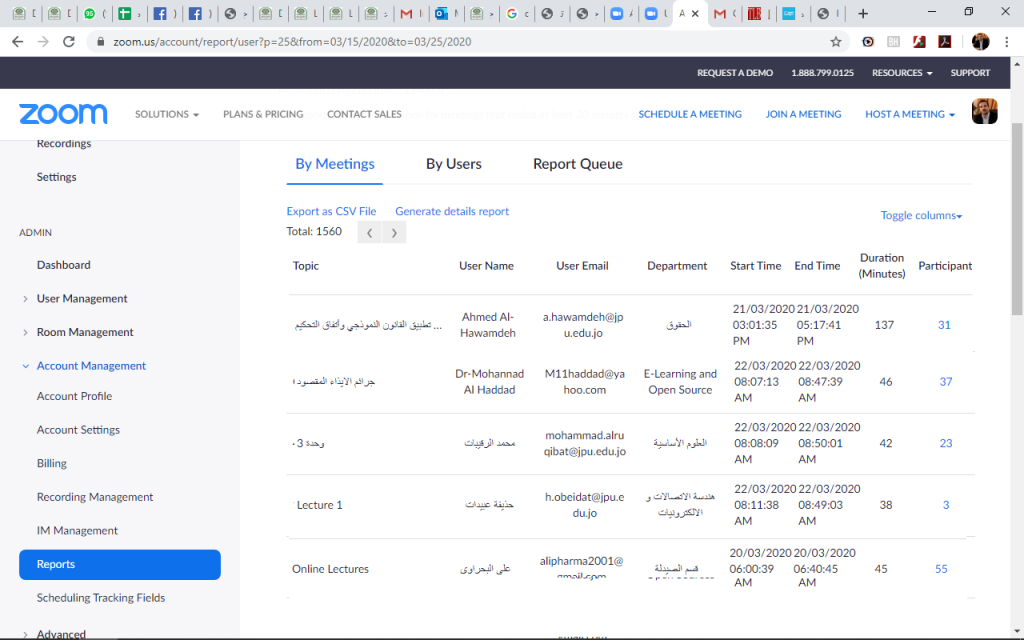Viewport: 1024px width, 640px height.
Task: Open the Report Queue tab
Action: click(x=577, y=165)
